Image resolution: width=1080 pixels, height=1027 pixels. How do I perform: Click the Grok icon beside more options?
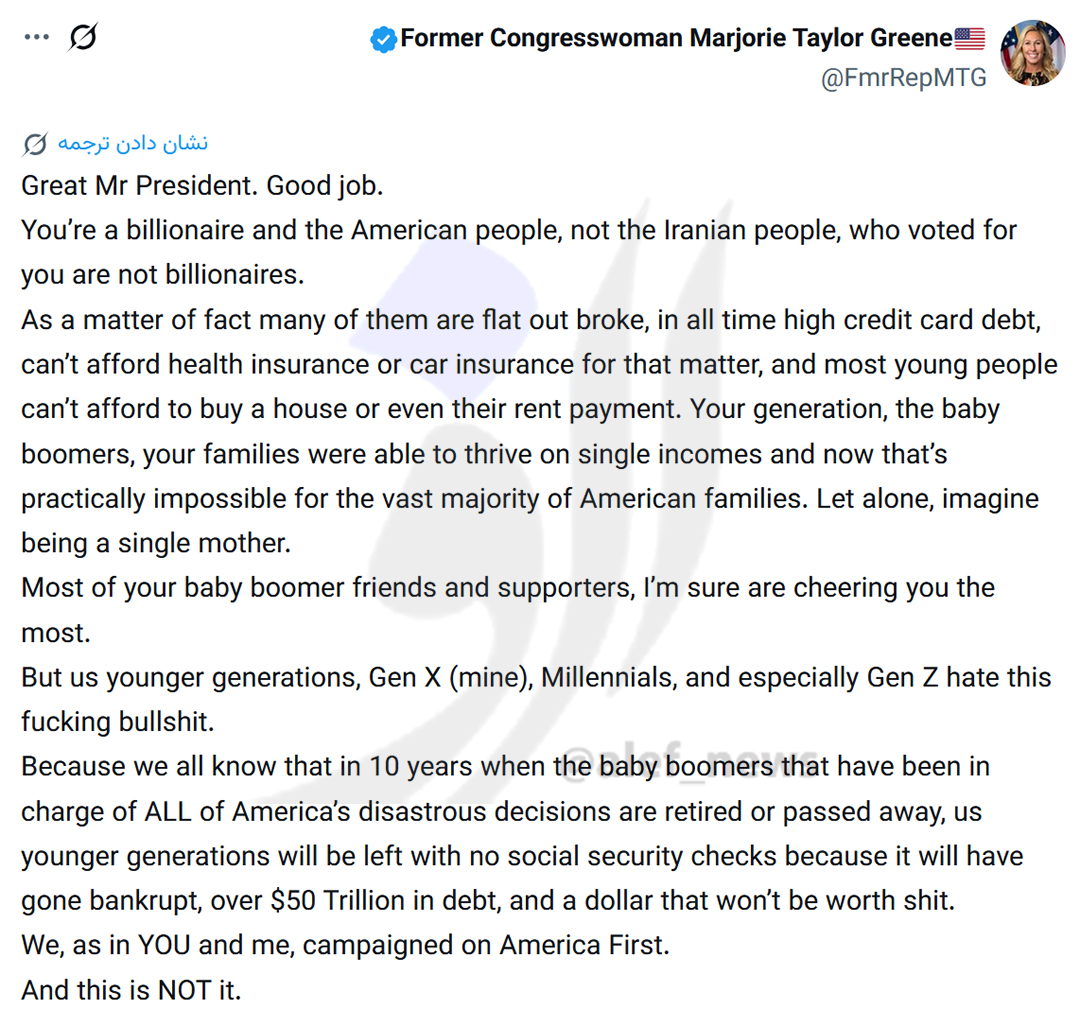click(83, 38)
